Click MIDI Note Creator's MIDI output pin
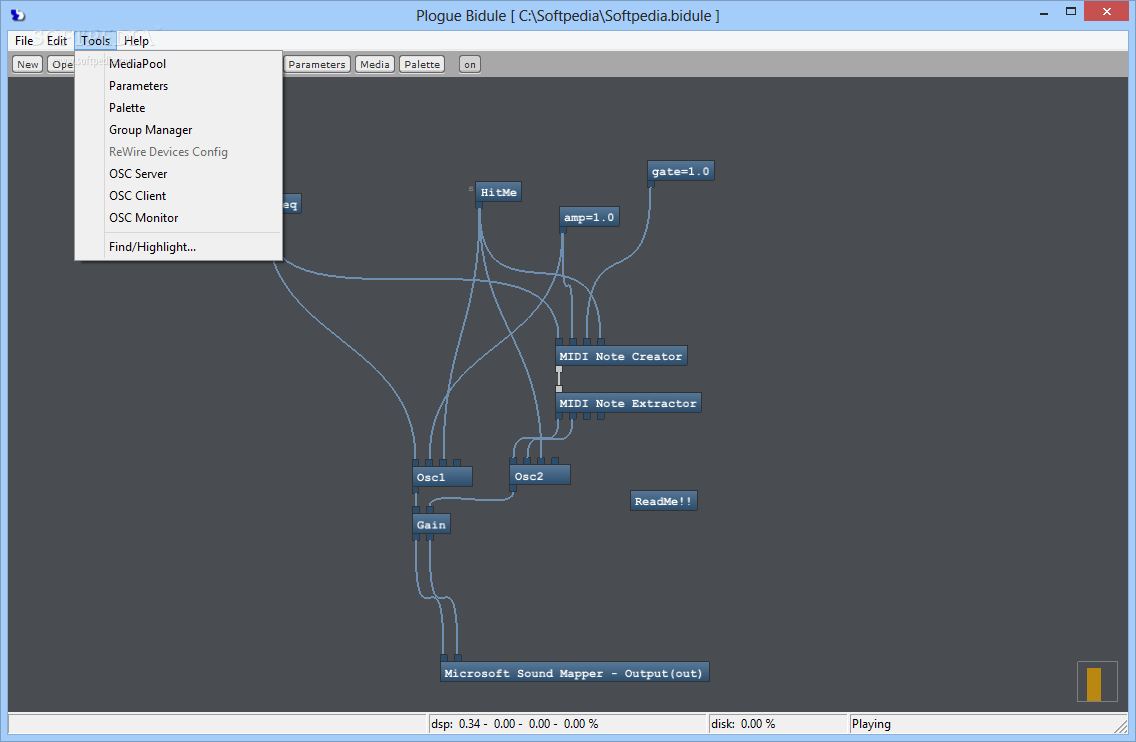This screenshot has width=1136, height=742. pos(559,370)
